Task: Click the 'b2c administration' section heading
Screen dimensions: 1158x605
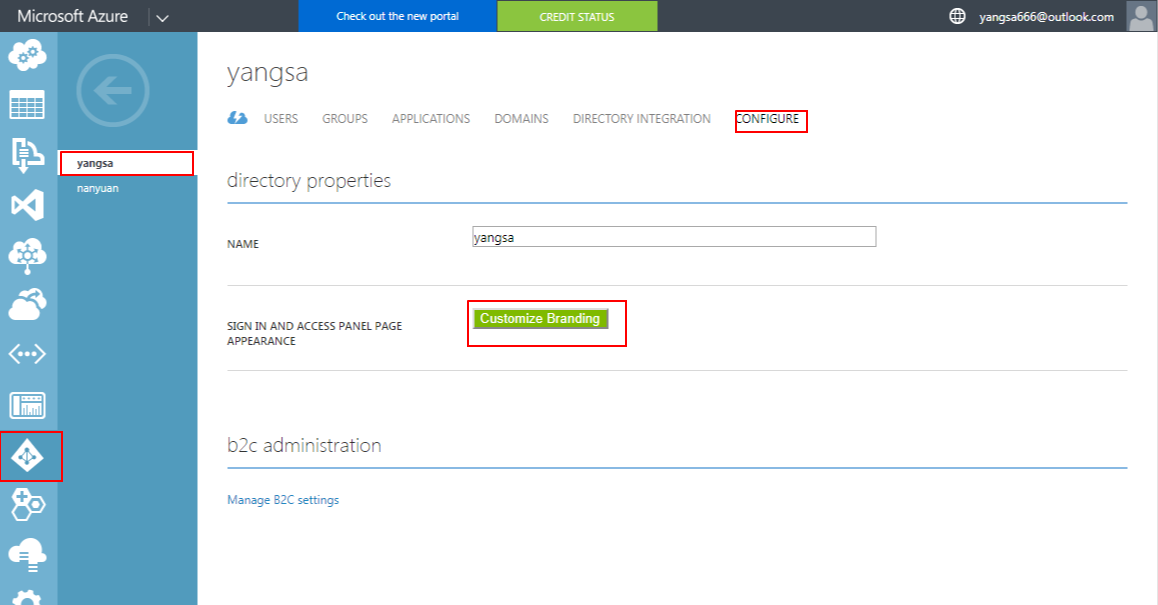Action: (304, 445)
